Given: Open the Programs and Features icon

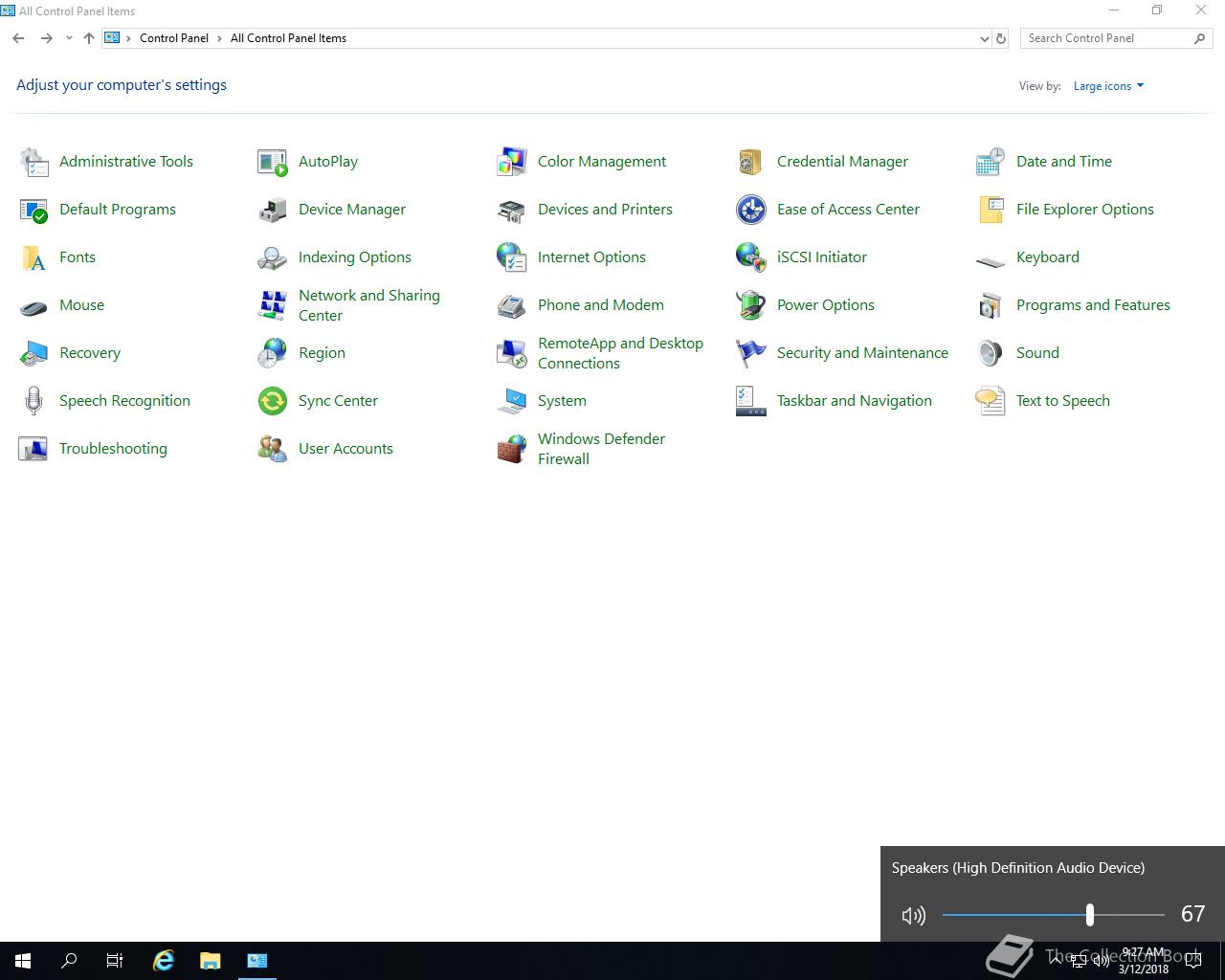Looking at the screenshot, I should [x=991, y=305].
